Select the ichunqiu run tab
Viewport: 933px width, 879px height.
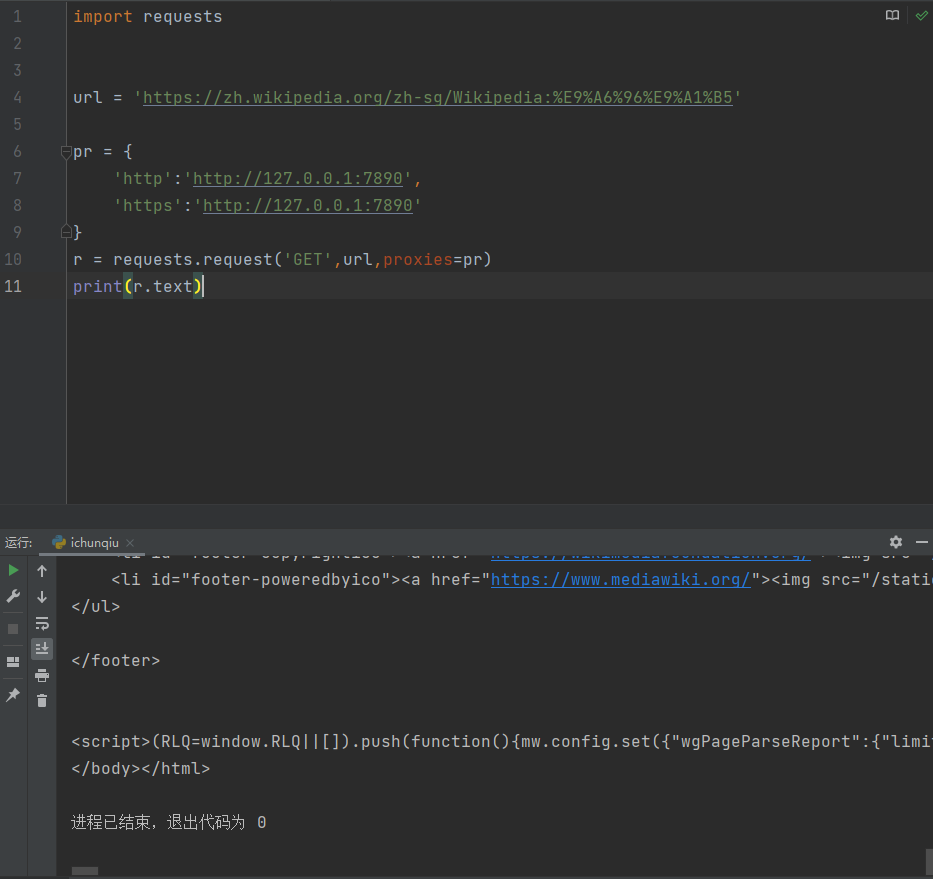click(x=94, y=542)
